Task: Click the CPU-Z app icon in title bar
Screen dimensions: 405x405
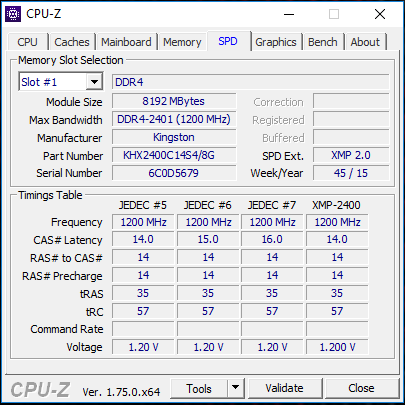Action: [x=13, y=14]
